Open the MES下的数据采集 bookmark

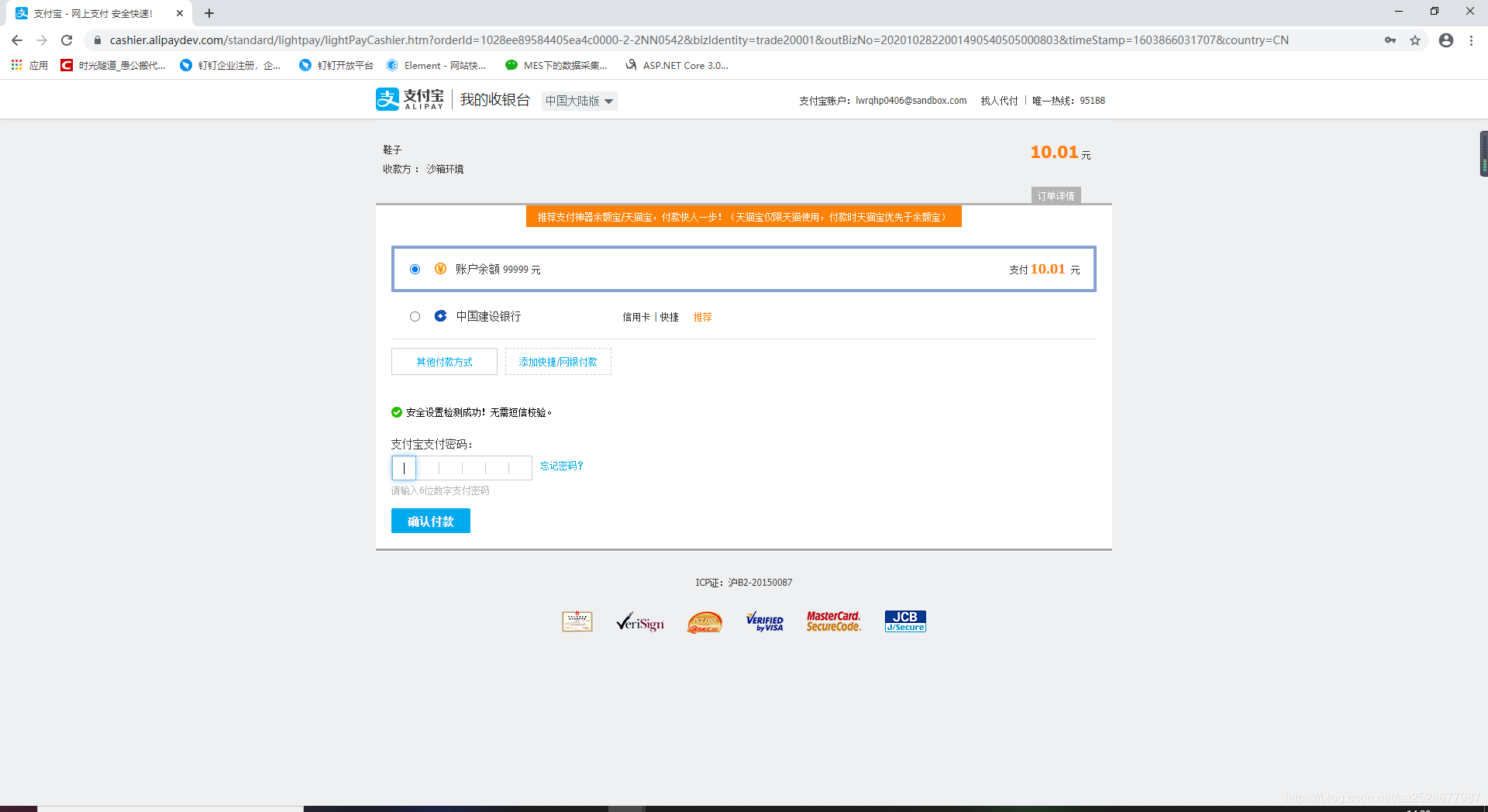point(556,65)
